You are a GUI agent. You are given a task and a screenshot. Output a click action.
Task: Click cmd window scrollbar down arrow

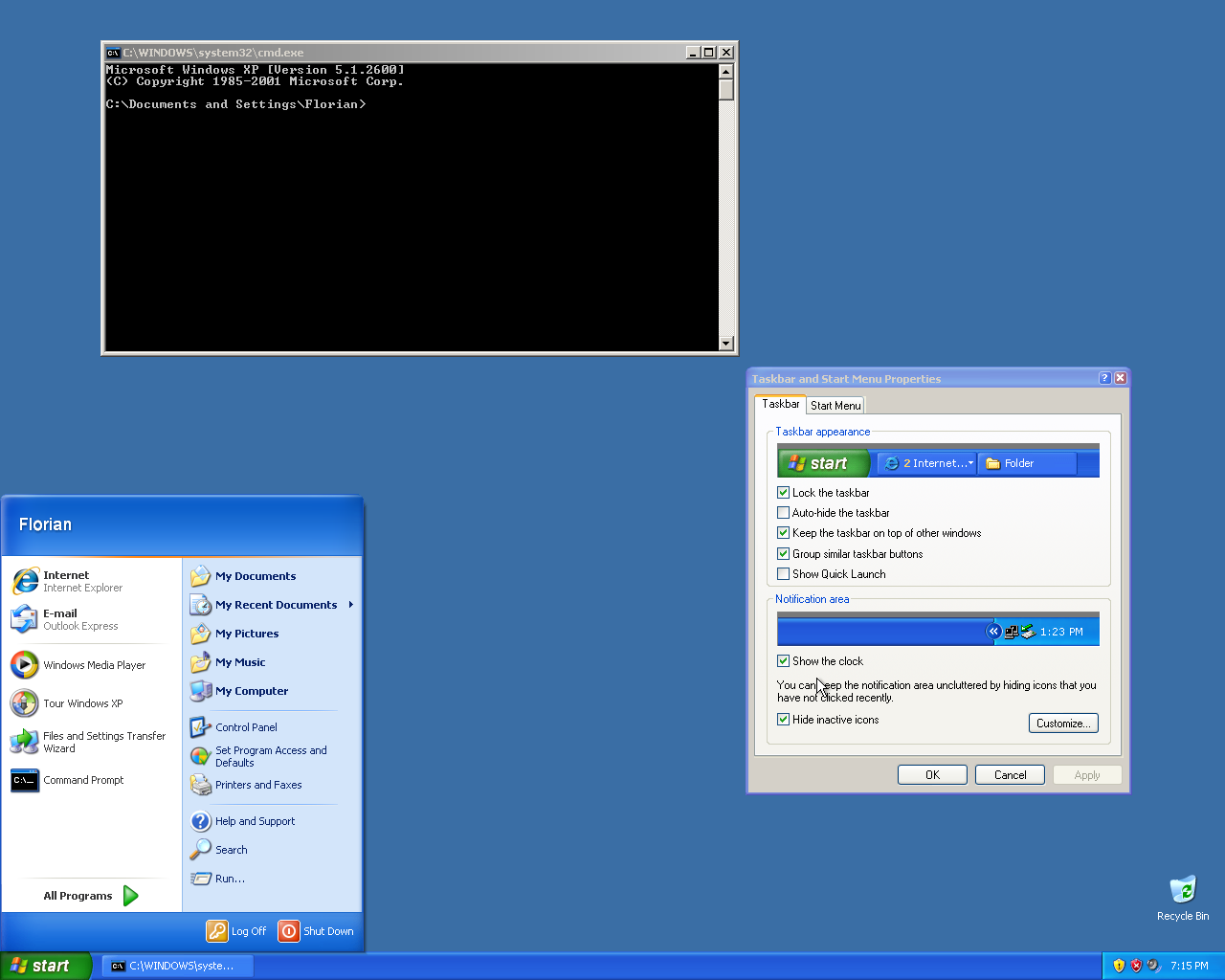click(x=725, y=344)
